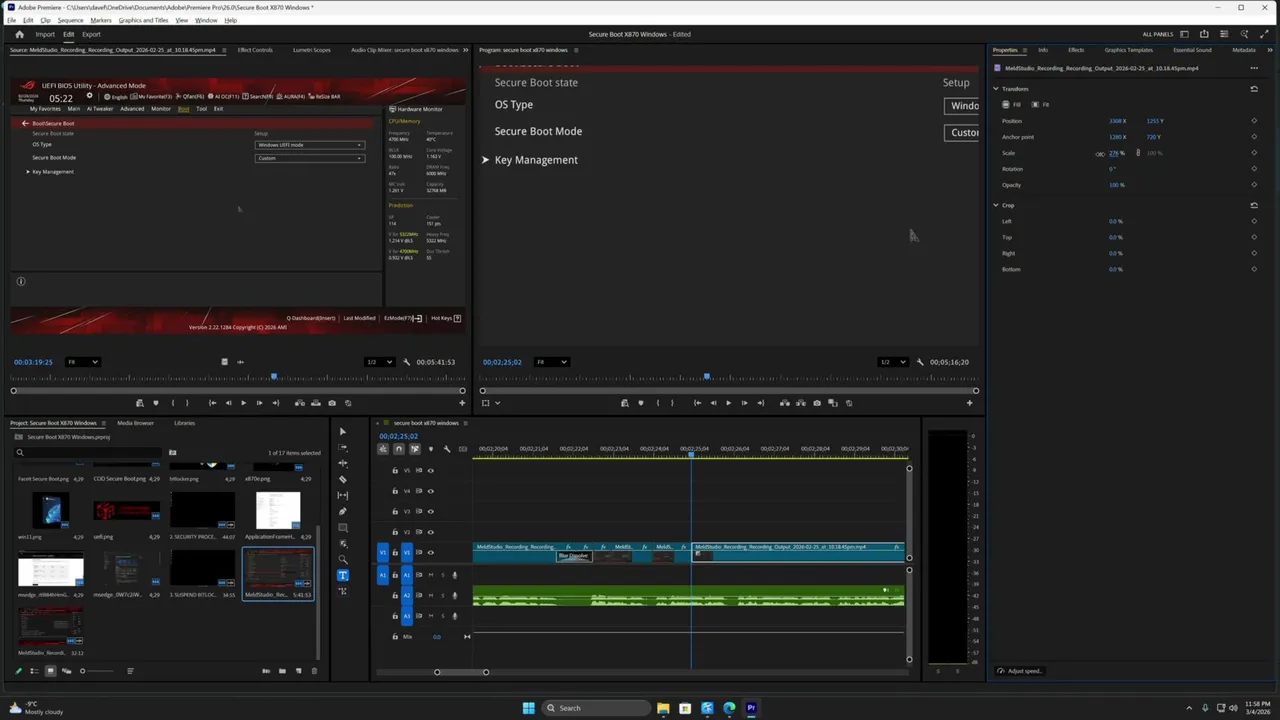Select the Selection arrow tool
This screenshot has height=720, width=1280.
[x=342, y=431]
